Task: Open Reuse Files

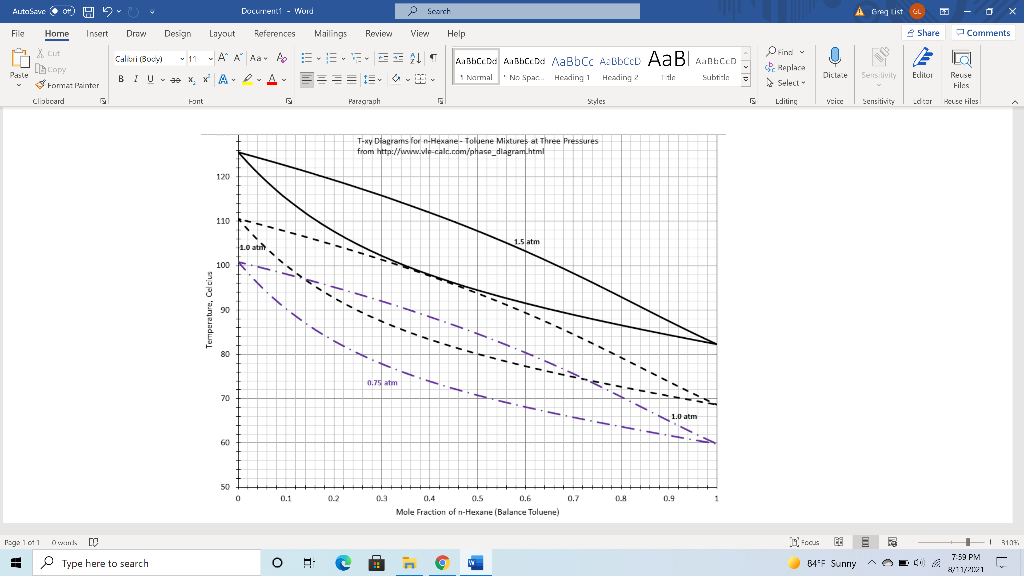Action: click(x=962, y=65)
